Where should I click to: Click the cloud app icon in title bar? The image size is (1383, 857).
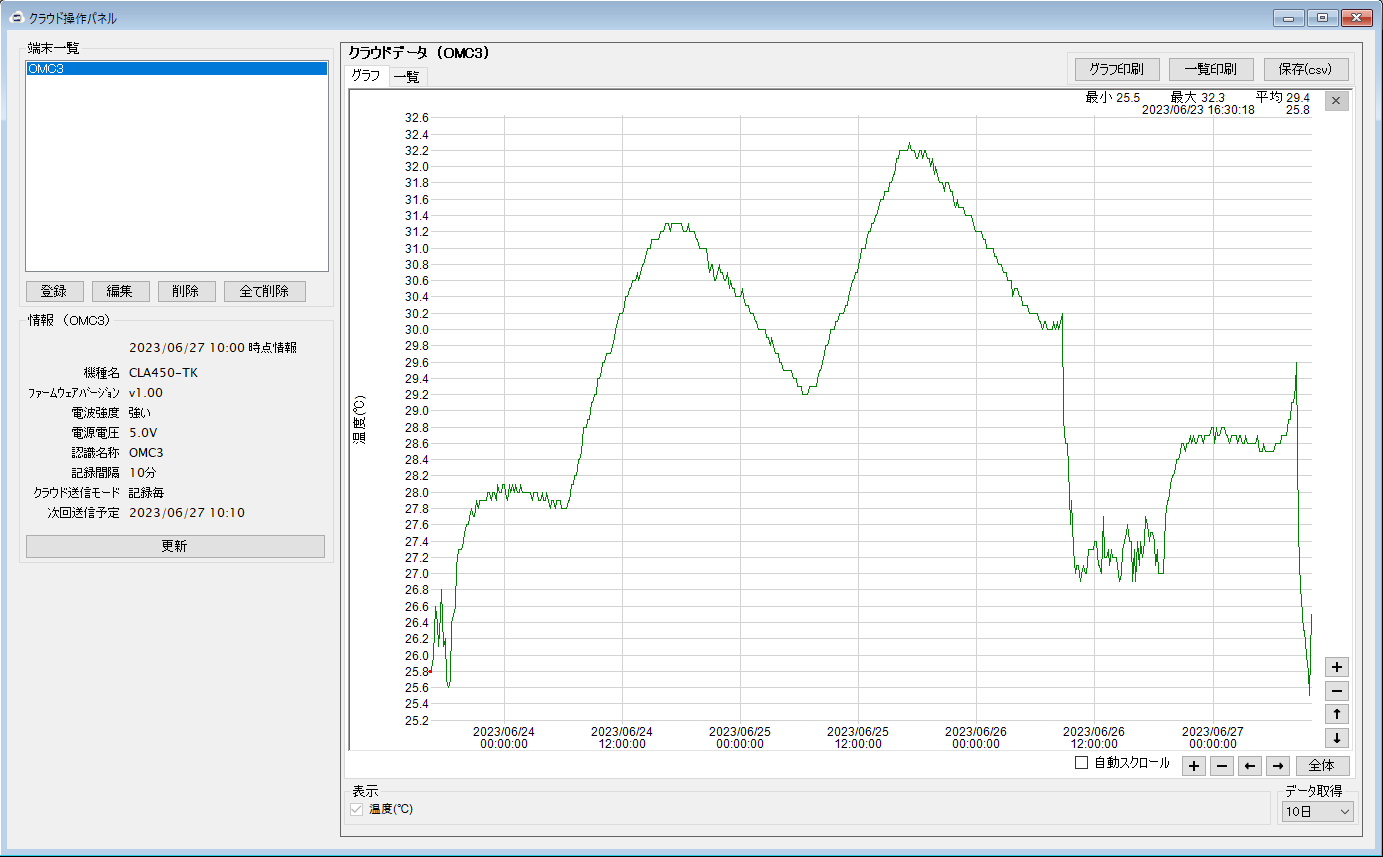[x=16, y=17]
